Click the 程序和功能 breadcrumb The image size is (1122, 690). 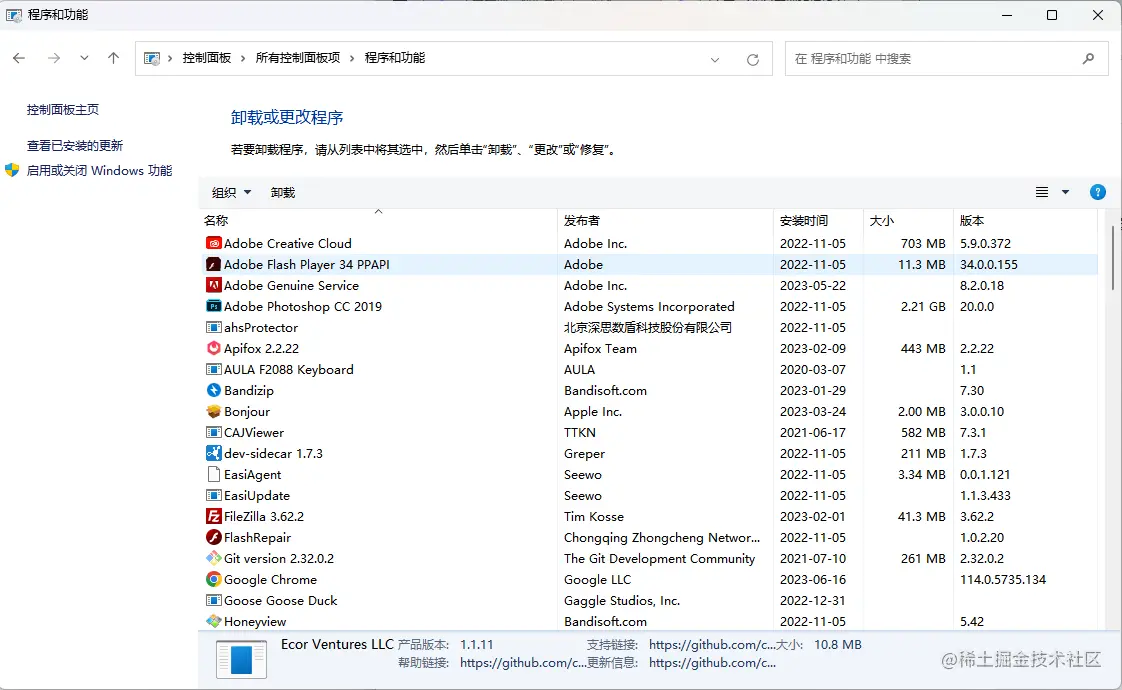coord(395,58)
